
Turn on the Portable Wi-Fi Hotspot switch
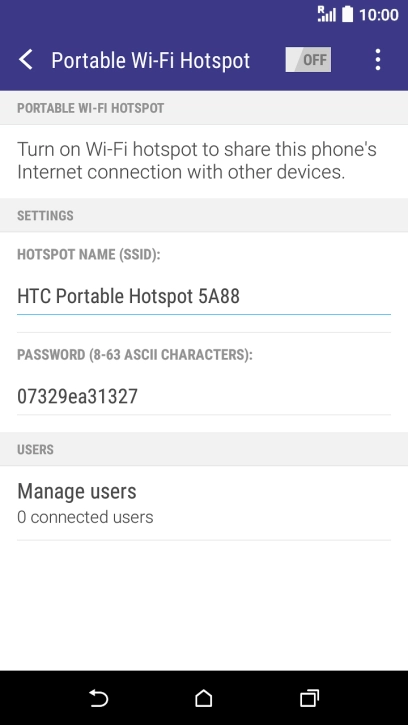pyautogui.click(x=308, y=60)
